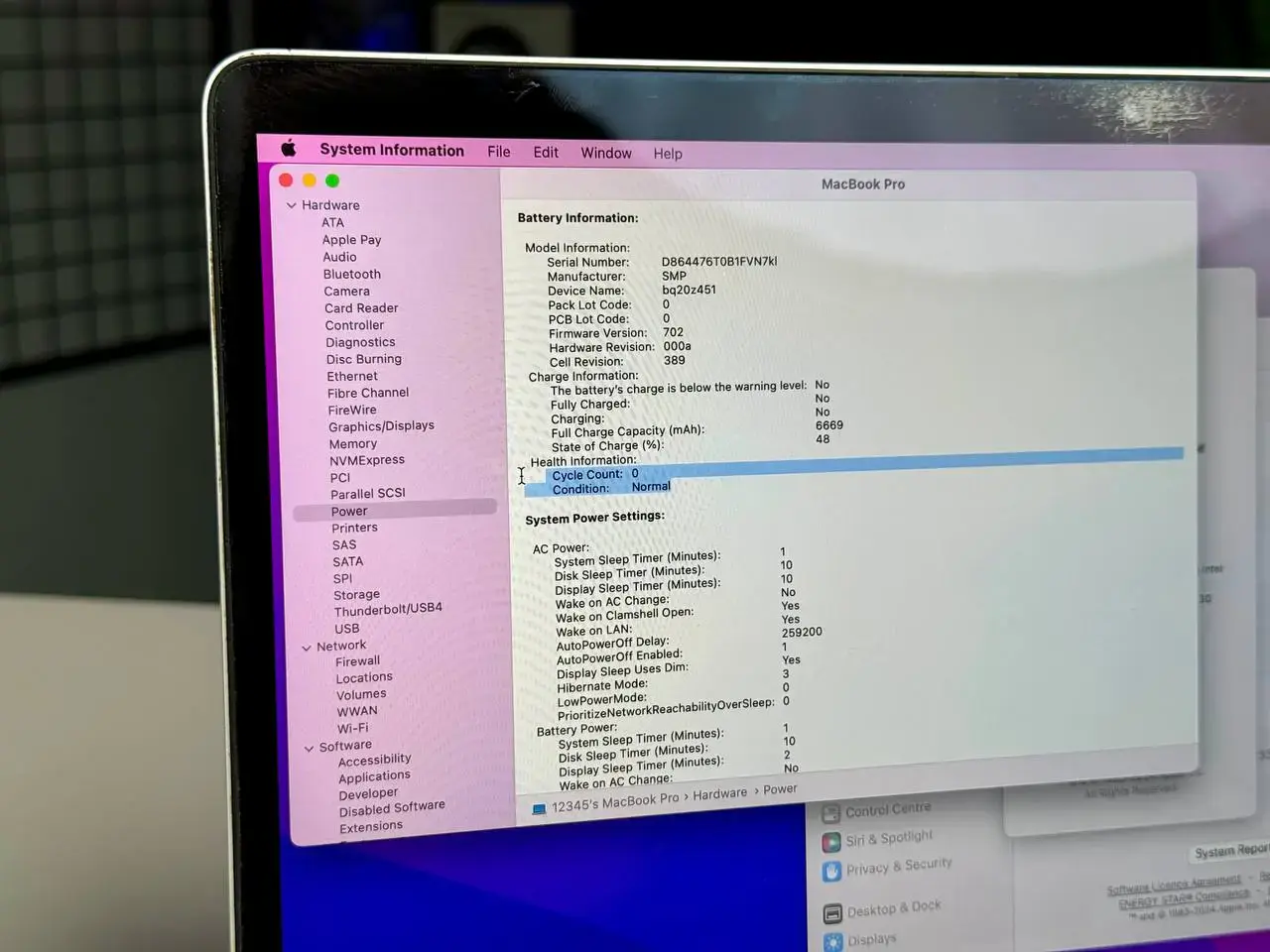Select PCI in the sidebar
The image size is (1270, 952).
tap(340, 477)
